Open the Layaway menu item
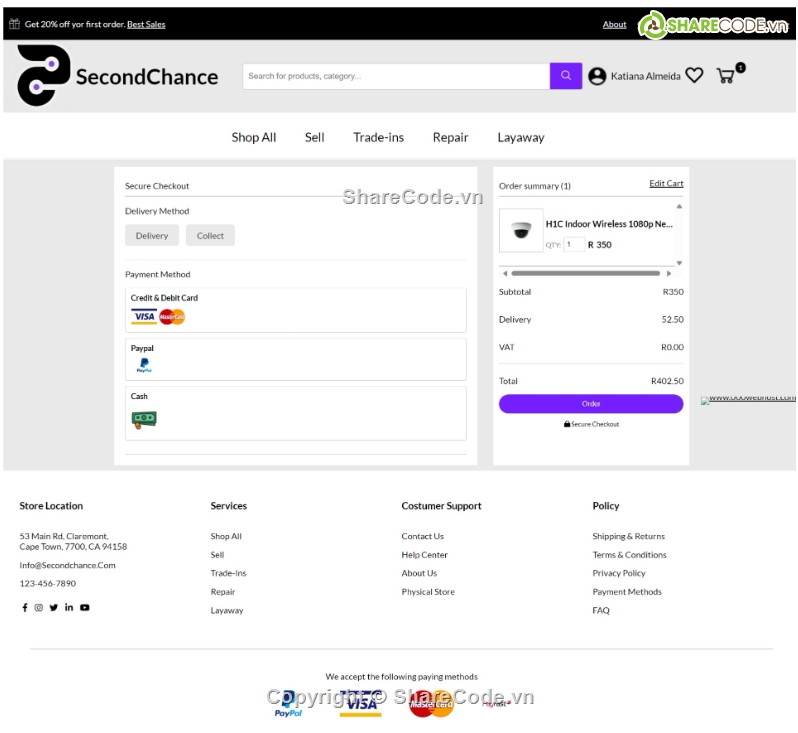 click(x=521, y=137)
